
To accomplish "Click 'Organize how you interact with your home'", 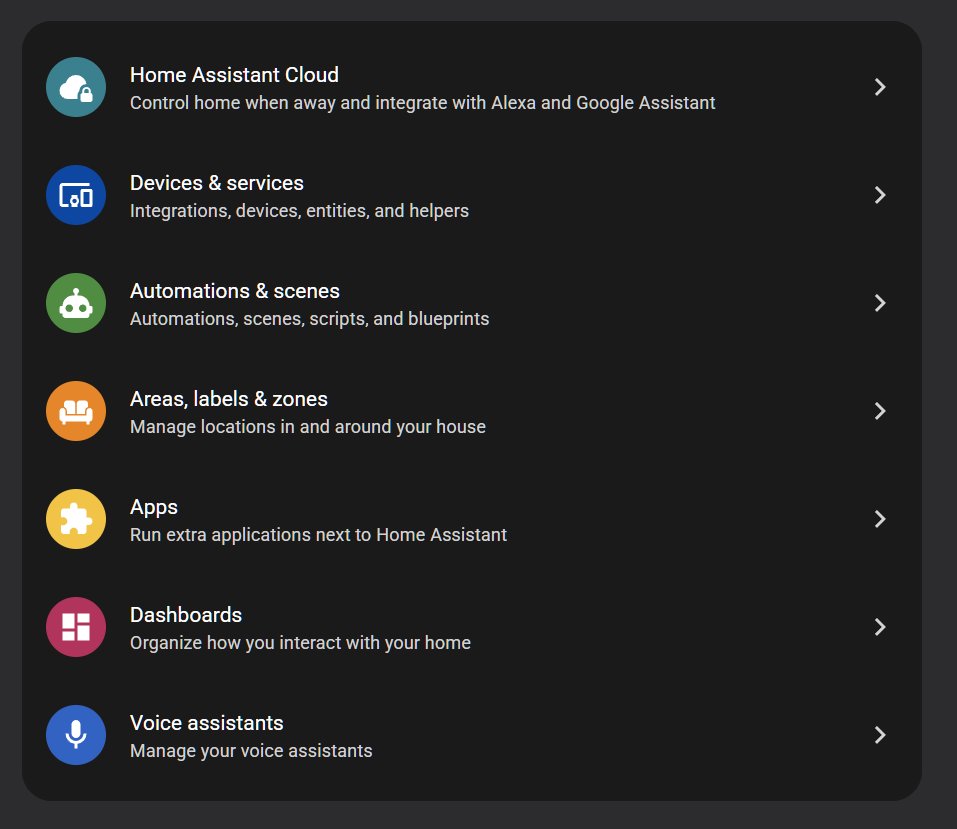I will 300,643.
